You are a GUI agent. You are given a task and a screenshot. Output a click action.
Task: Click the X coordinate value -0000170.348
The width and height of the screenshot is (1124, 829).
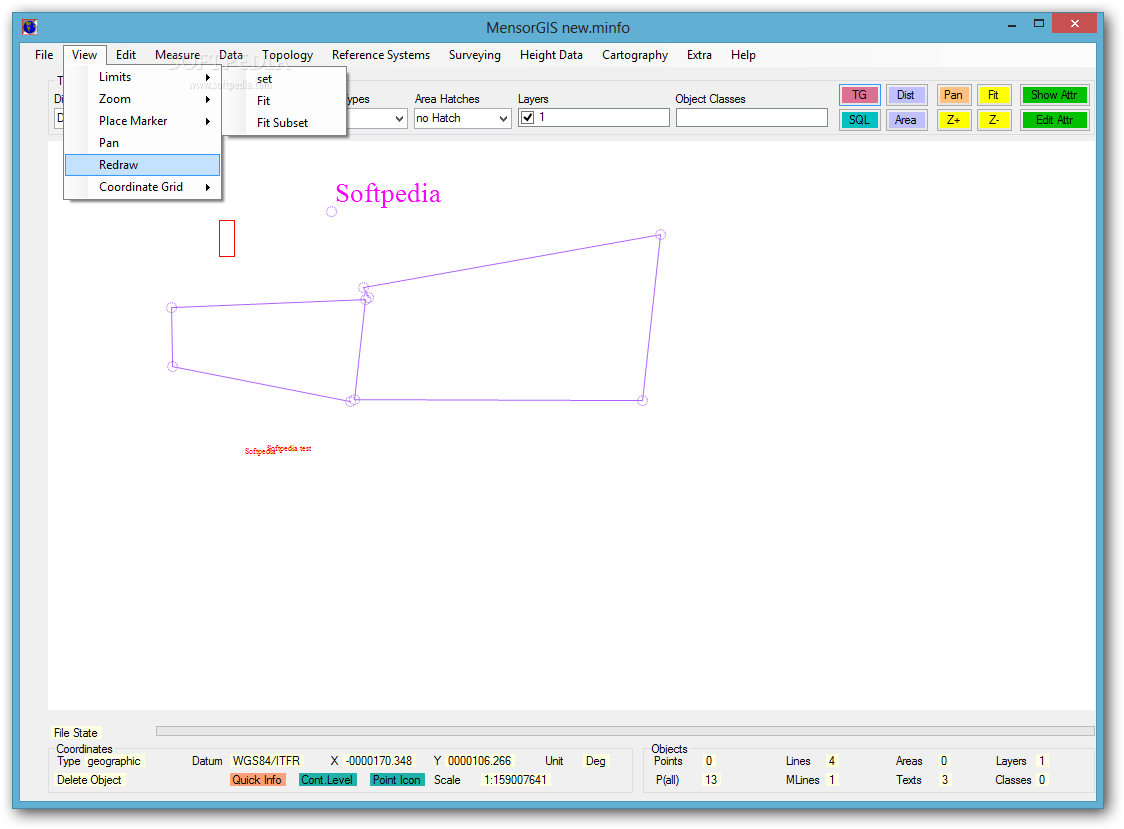(379, 761)
